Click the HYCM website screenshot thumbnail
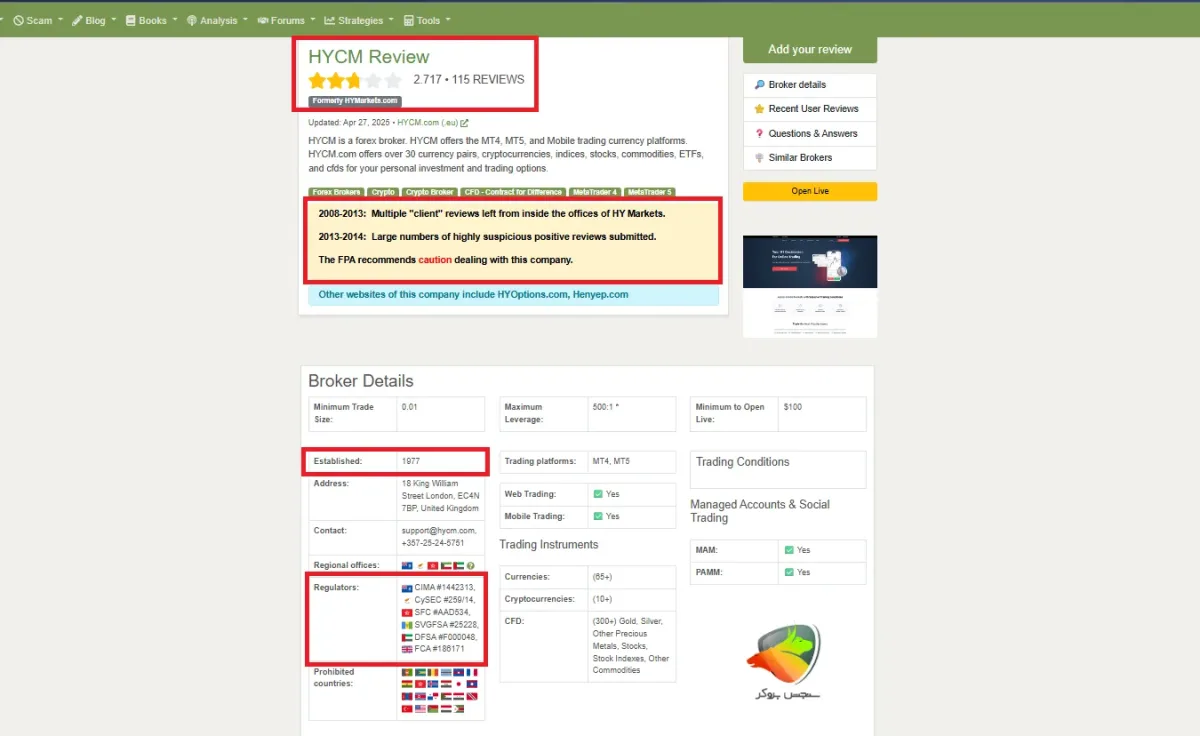The height and width of the screenshot is (736, 1200). click(x=810, y=286)
